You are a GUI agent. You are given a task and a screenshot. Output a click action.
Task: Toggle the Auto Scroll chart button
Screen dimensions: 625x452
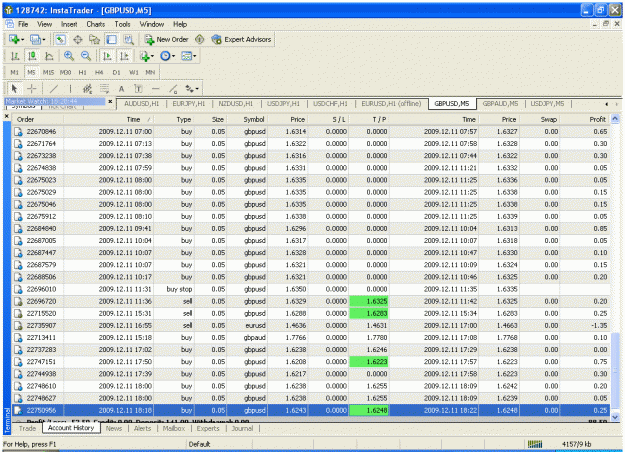pyautogui.click(x=107, y=56)
